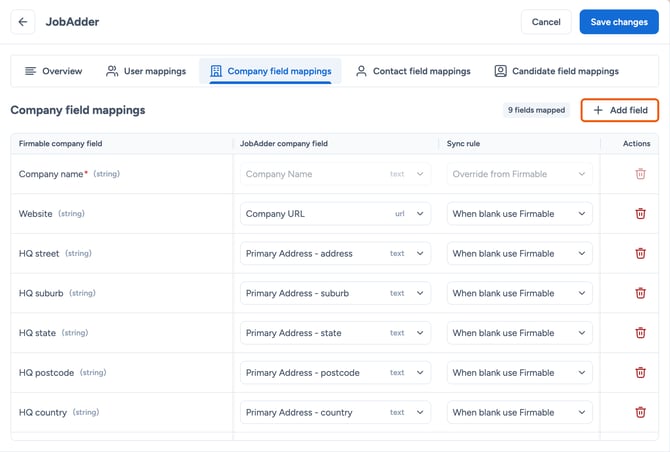Image resolution: width=670 pixels, height=452 pixels.
Task: Click the 'HQ country' field label
Action: coord(43,412)
